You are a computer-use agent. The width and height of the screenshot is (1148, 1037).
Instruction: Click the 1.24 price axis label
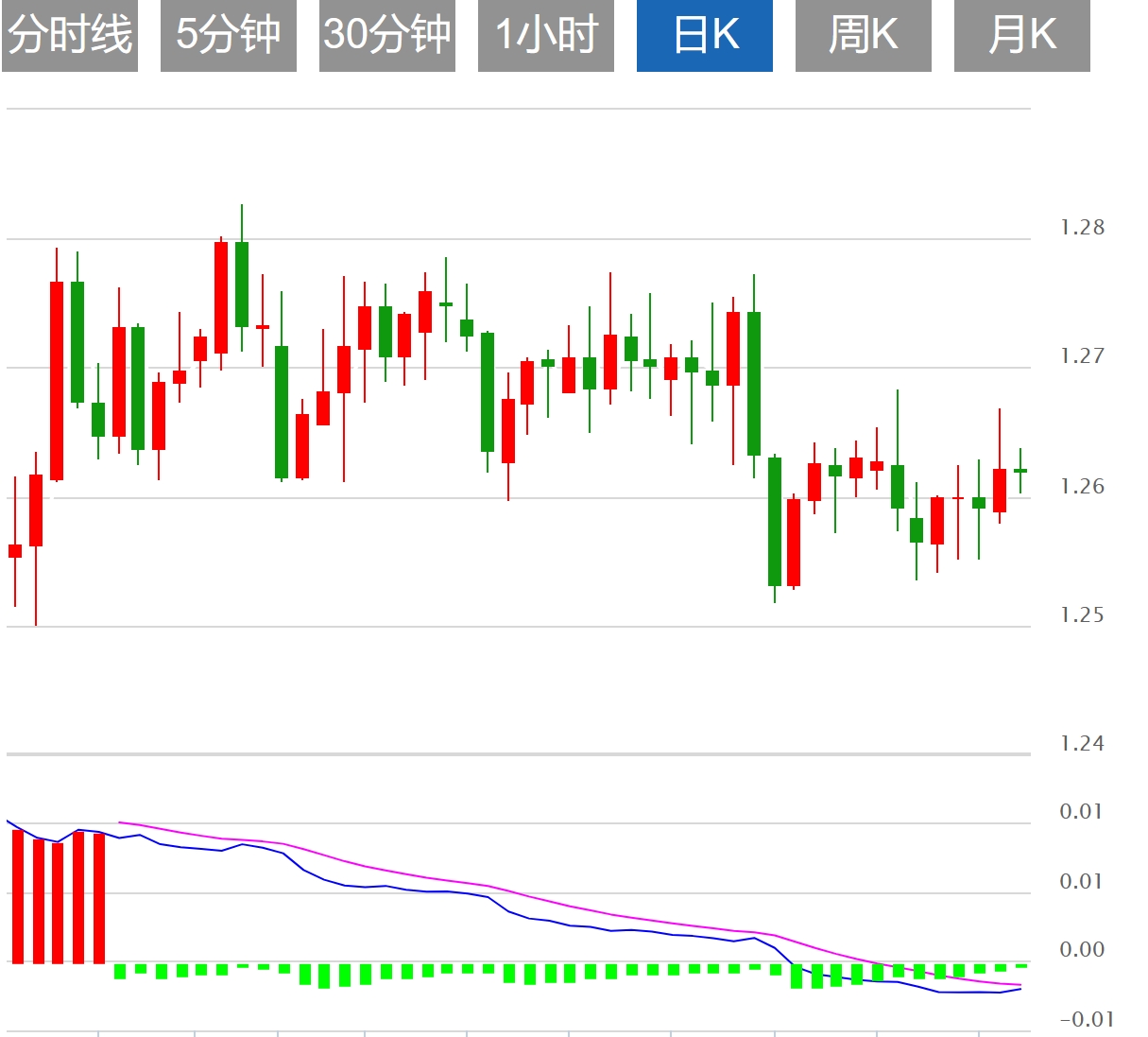point(1082,744)
